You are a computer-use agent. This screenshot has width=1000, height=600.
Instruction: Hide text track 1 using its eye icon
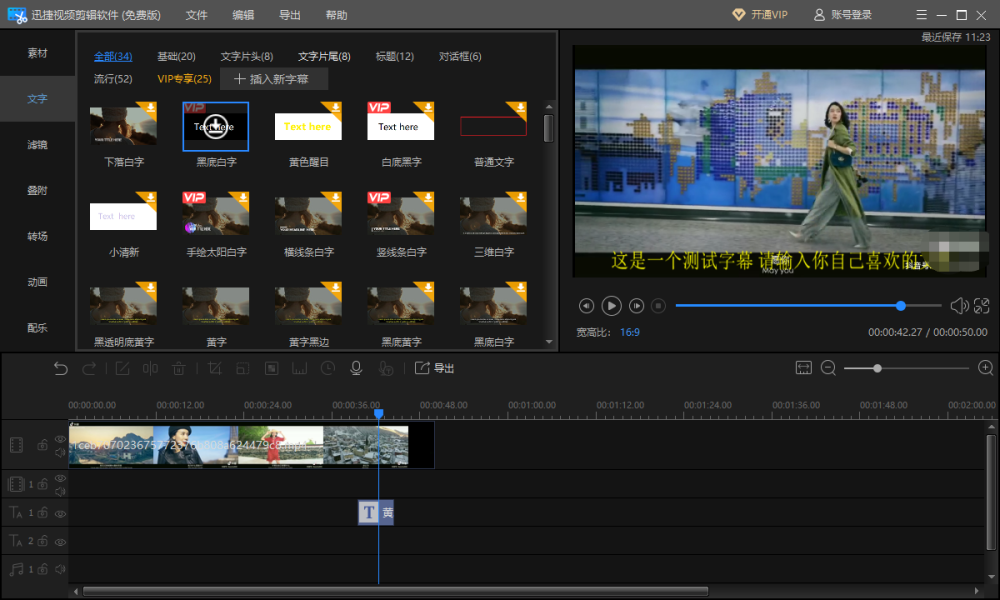(x=60, y=513)
